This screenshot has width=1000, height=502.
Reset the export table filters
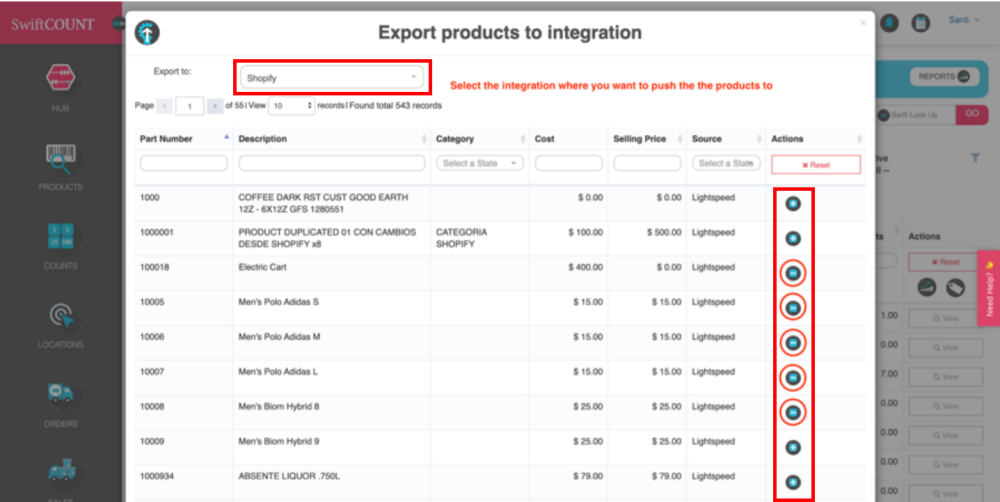(x=816, y=165)
